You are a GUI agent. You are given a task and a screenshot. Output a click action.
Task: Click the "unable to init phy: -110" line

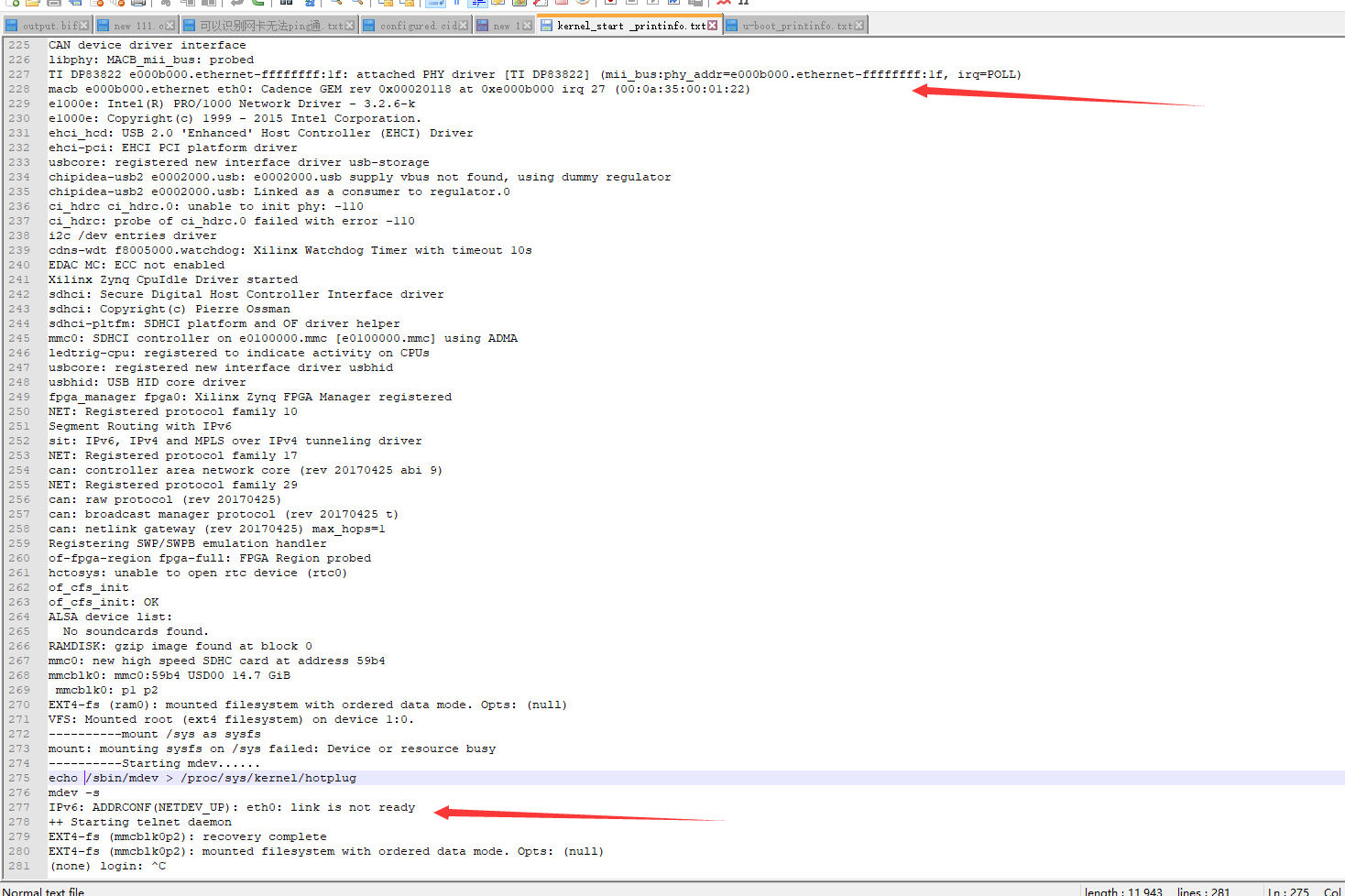[206, 206]
